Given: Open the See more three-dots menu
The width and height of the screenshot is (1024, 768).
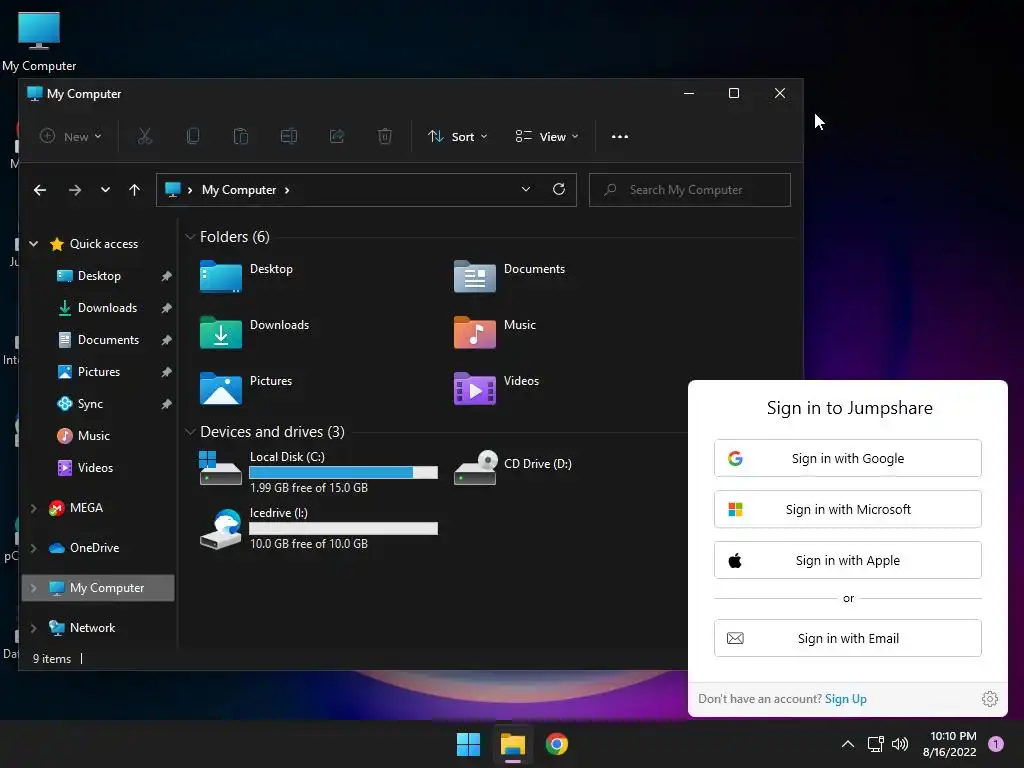Looking at the screenshot, I should [620, 136].
